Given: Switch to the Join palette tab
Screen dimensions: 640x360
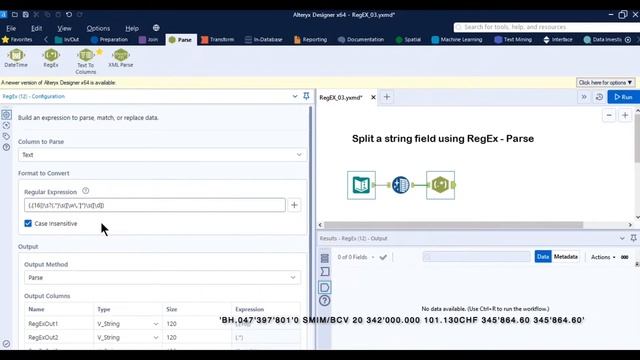Looking at the screenshot, I should point(148,40).
